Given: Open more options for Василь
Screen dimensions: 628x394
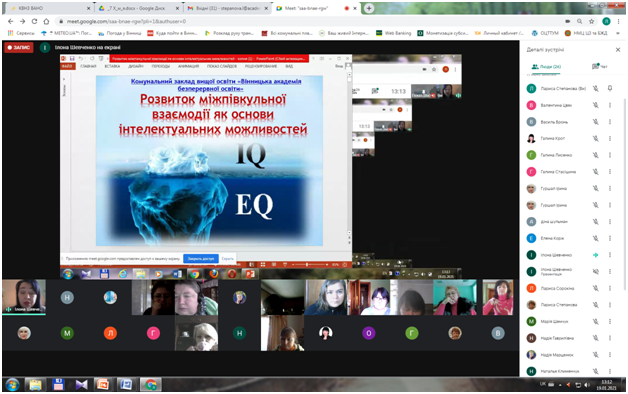Looking at the screenshot, I should pos(610,122).
